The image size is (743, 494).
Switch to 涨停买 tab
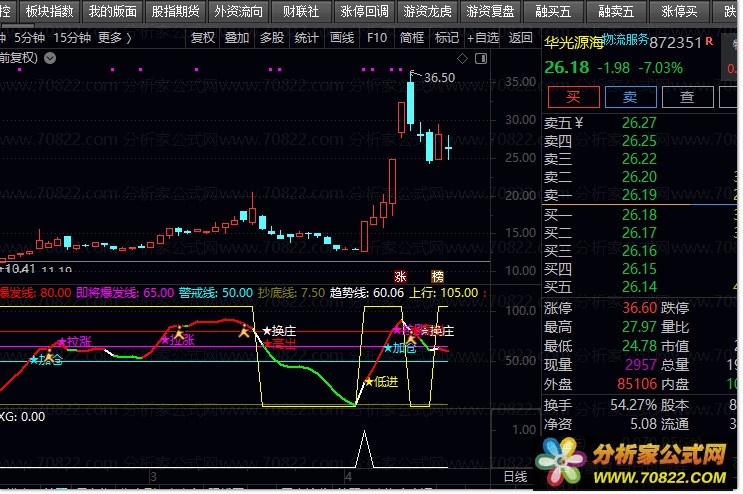[679, 11]
